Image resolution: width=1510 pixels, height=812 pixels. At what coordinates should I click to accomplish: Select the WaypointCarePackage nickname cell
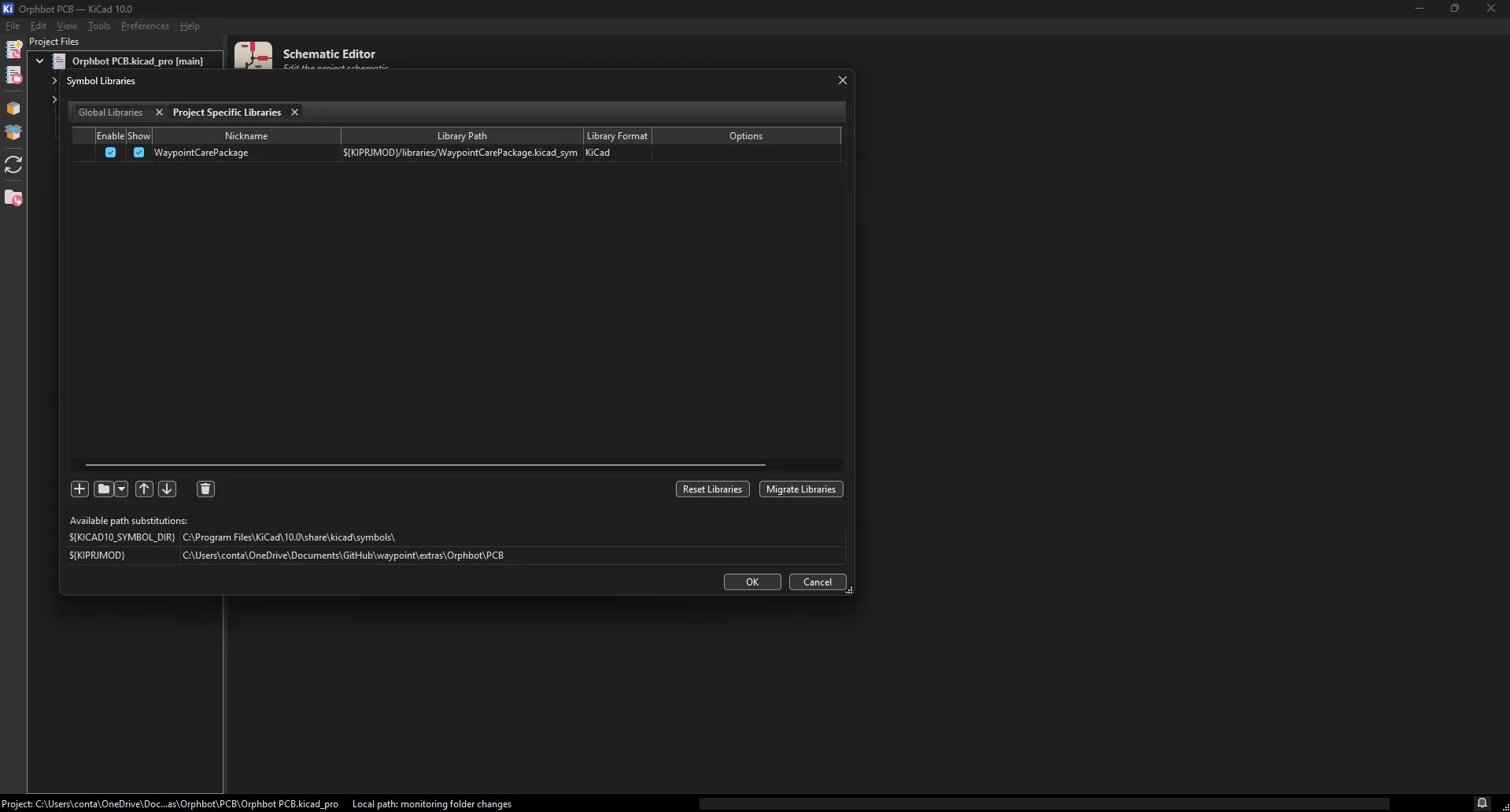[x=246, y=153]
